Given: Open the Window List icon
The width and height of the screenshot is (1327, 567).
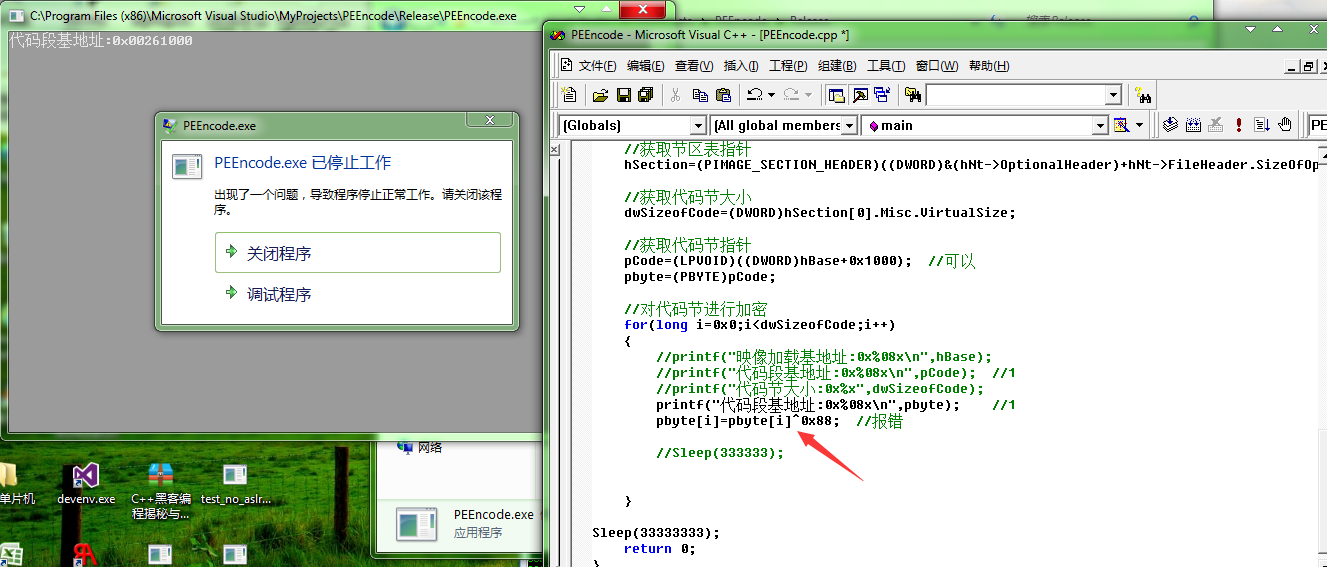Looking at the screenshot, I should [881, 95].
